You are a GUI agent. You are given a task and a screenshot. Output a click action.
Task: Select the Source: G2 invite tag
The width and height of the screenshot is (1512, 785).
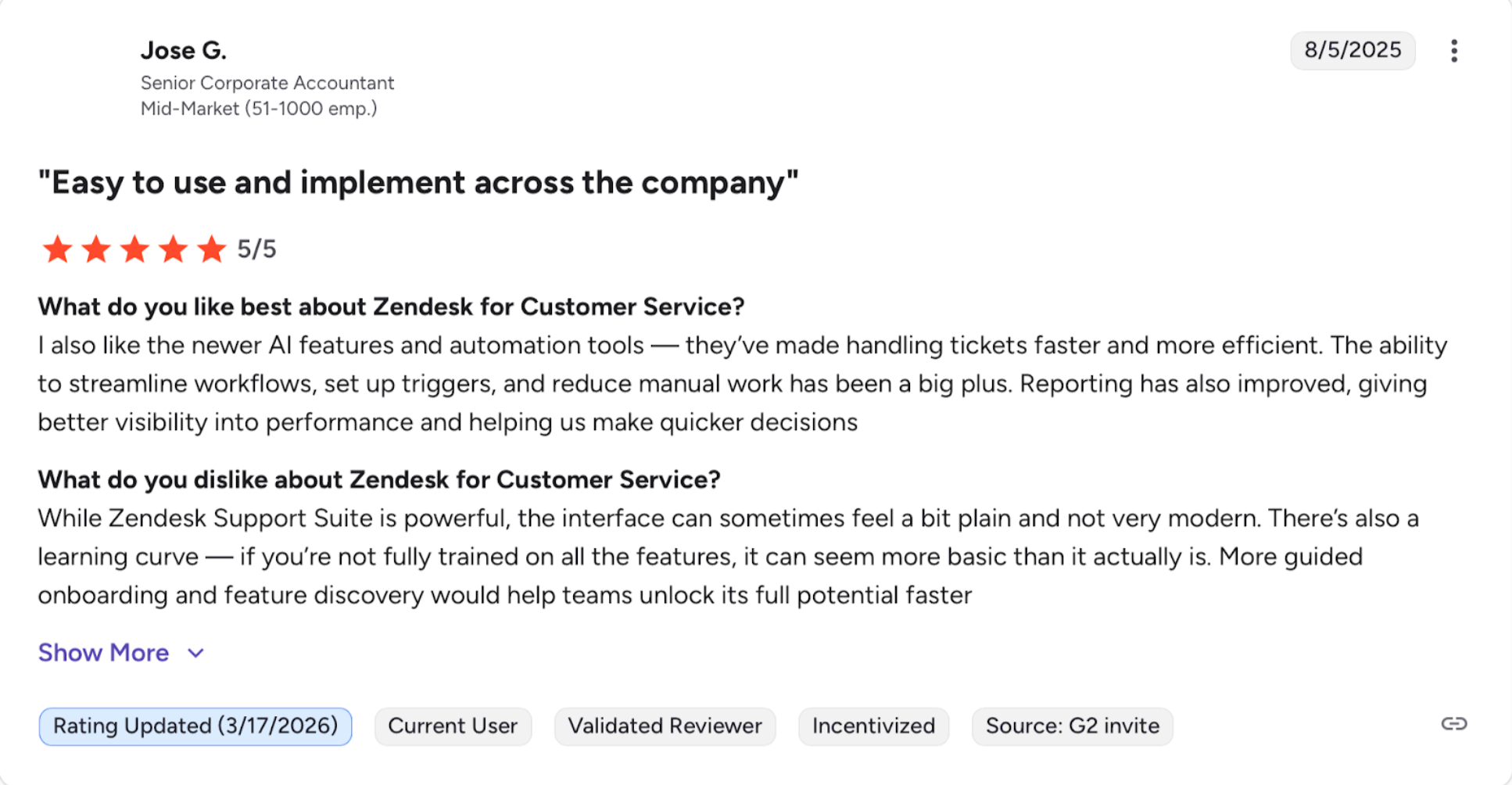(1072, 726)
